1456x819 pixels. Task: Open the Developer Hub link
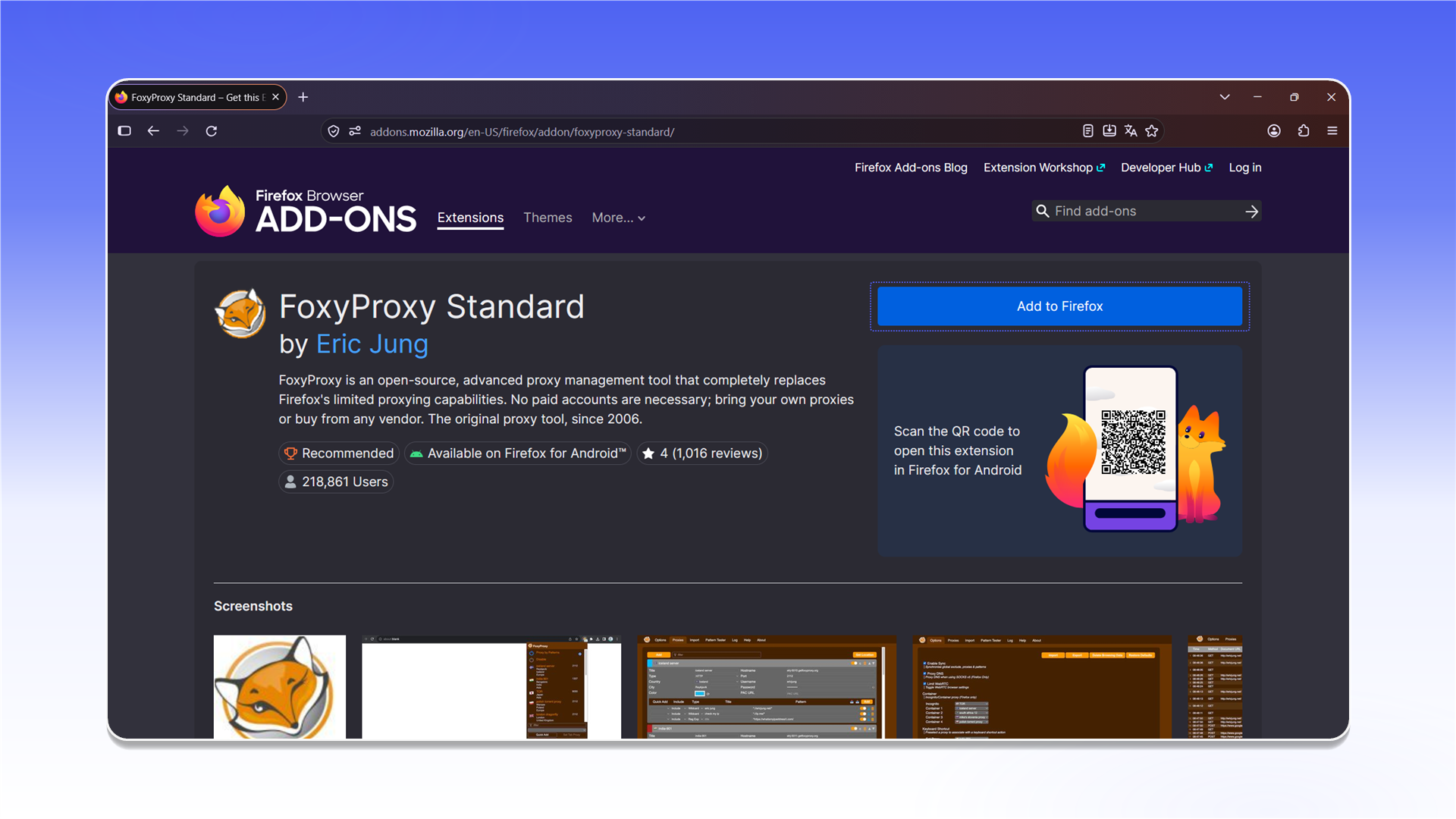click(1167, 168)
